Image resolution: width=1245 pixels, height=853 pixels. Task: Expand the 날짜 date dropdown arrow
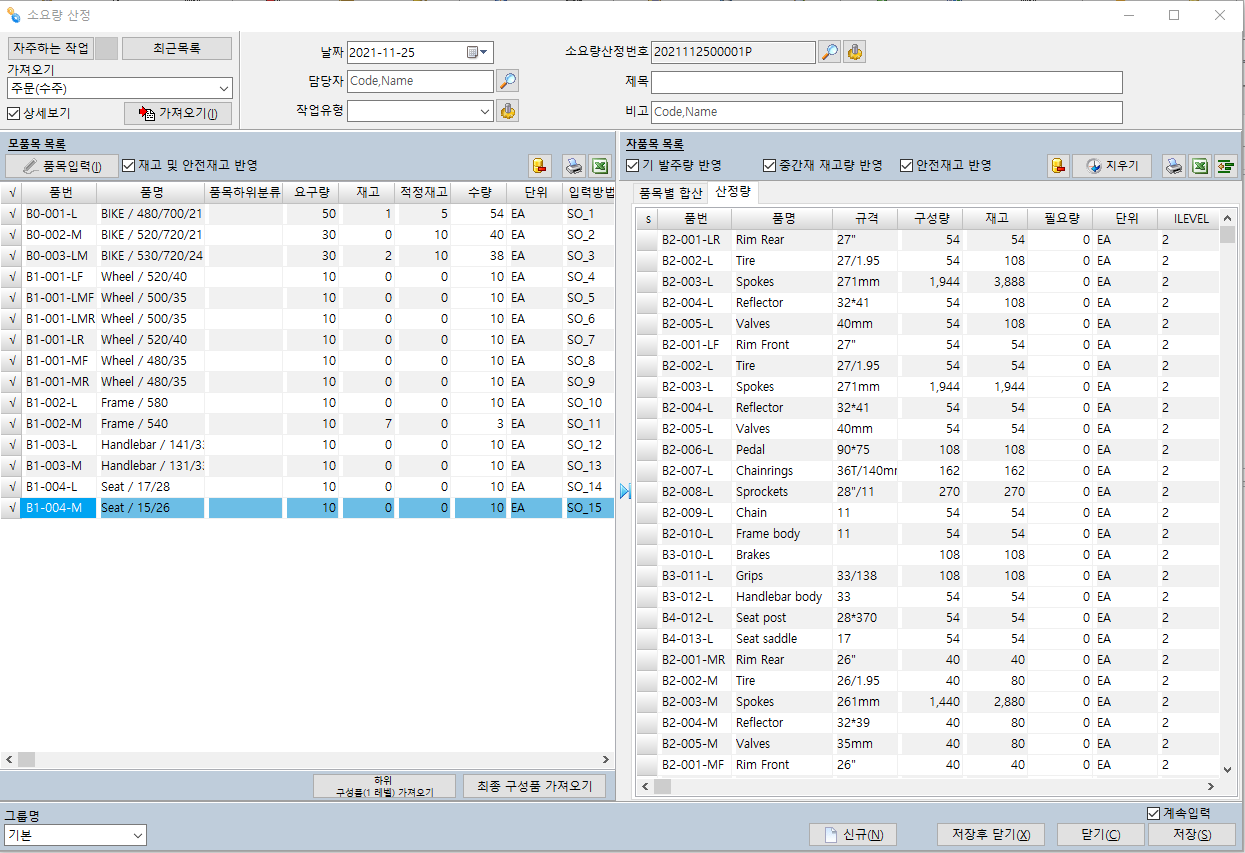pyautogui.click(x=484, y=52)
